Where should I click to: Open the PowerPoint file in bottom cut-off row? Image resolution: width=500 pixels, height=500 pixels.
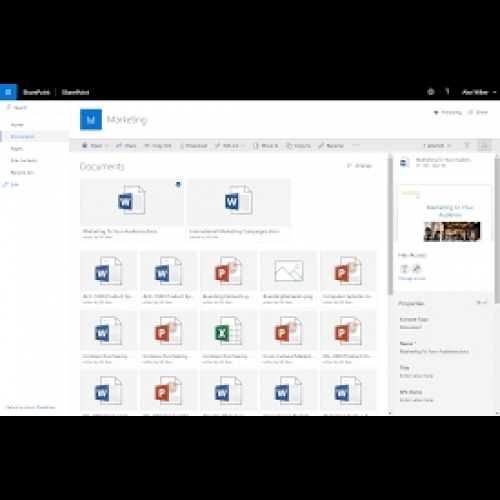pos(169,393)
